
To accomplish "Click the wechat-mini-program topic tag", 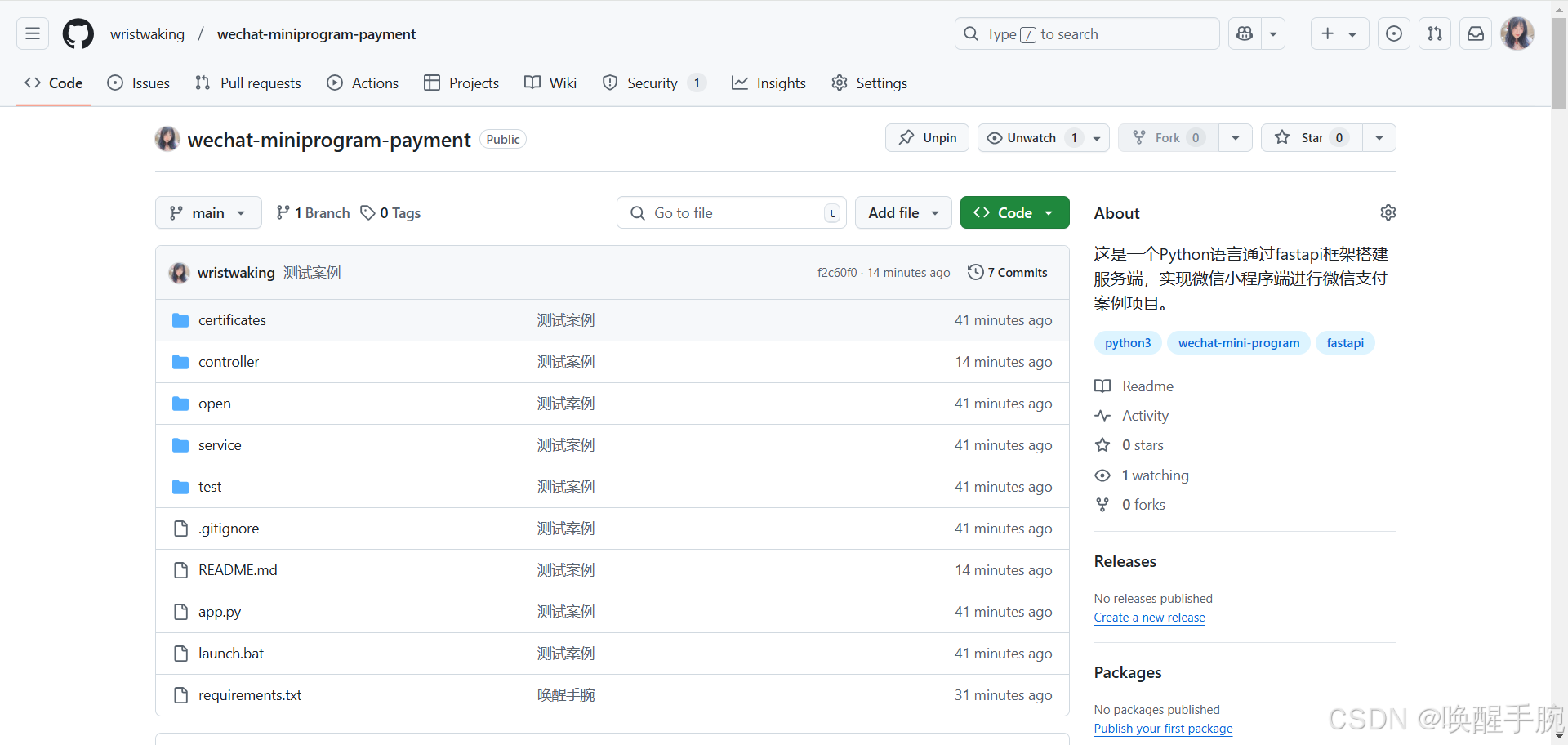I will click(x=1239, y=342).
